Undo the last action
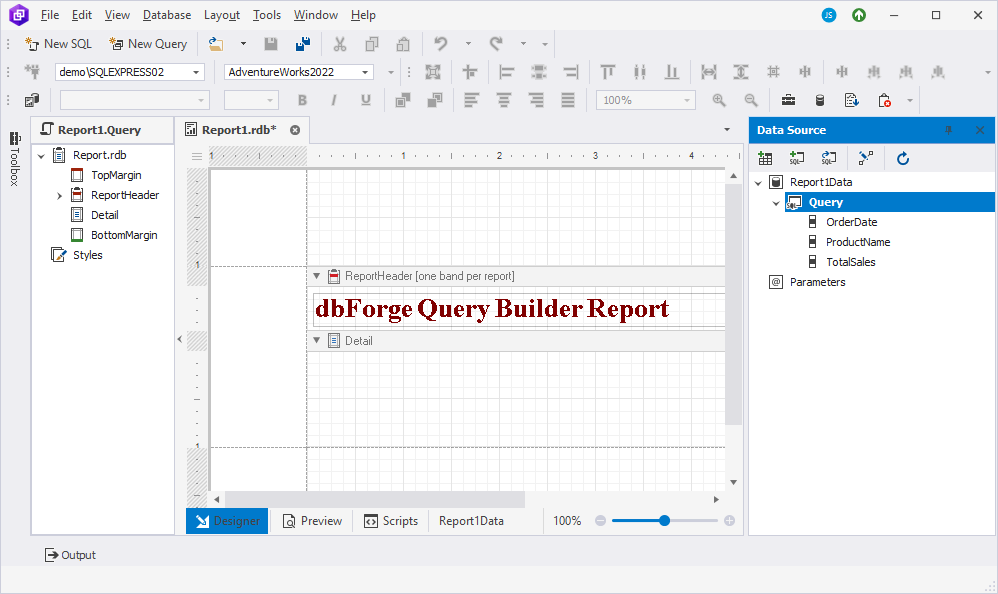Image resolution: width=998 pixels, height=594 pixels. point(440,44)
